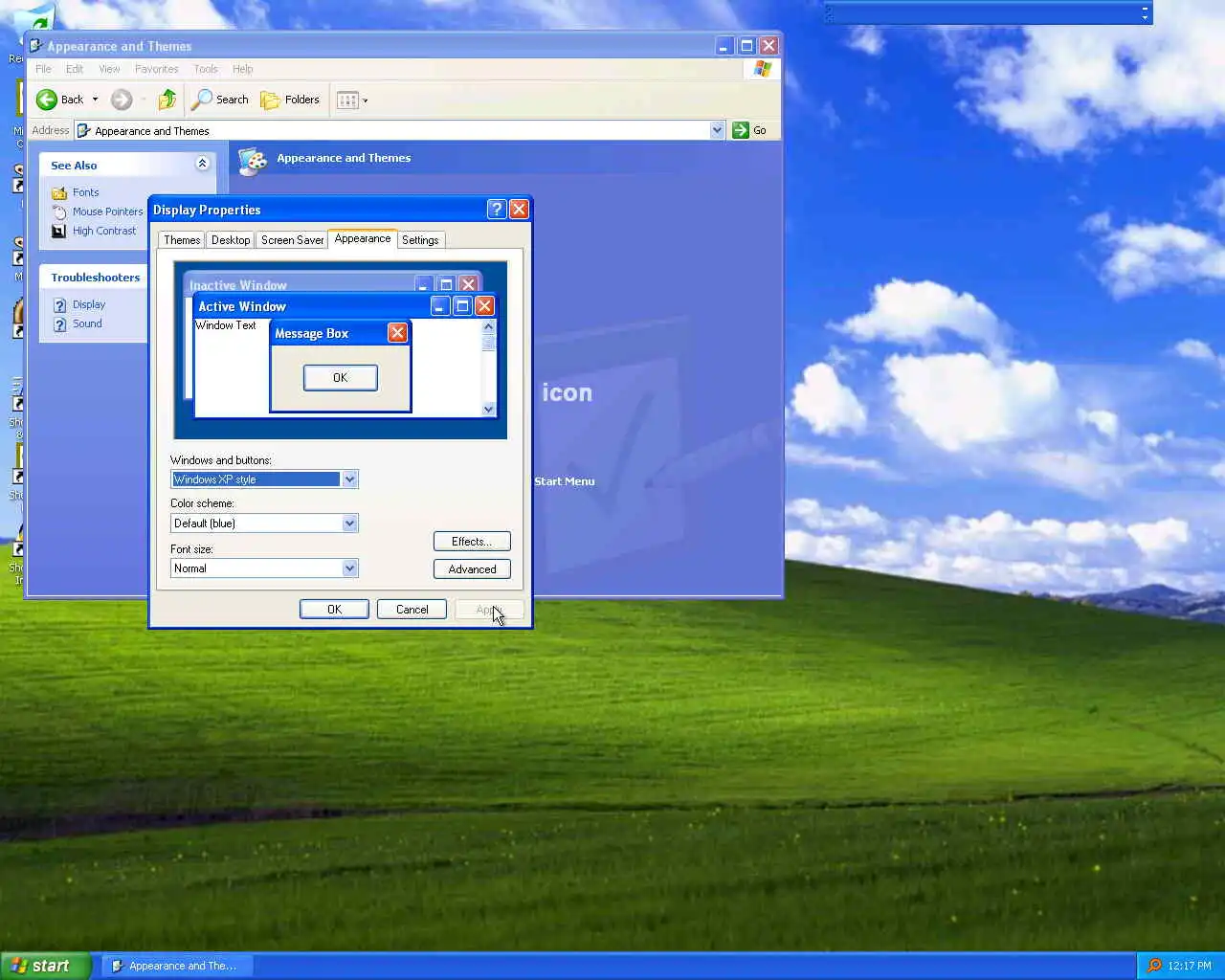Click the Fonts link
Image resolution: width=1225 pixels, height=980 pixels.
click(x=86, y=192)
